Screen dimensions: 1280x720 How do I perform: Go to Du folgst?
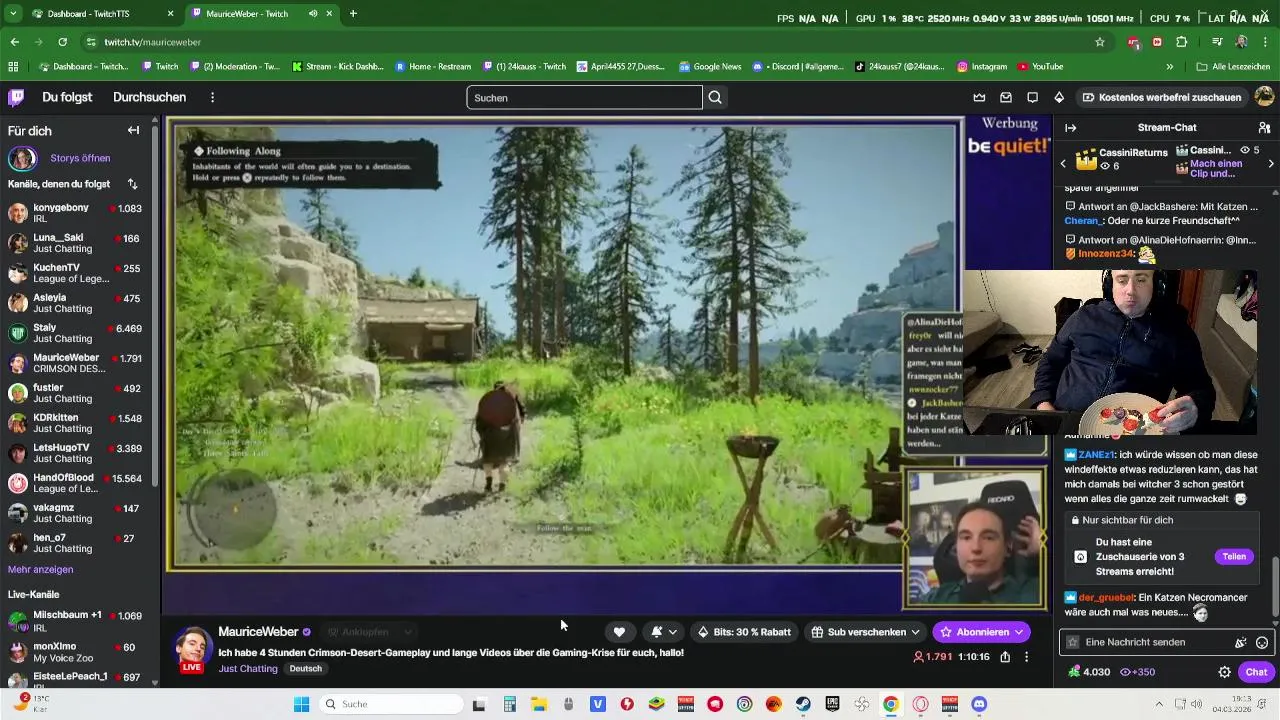(x=67, y=97)
